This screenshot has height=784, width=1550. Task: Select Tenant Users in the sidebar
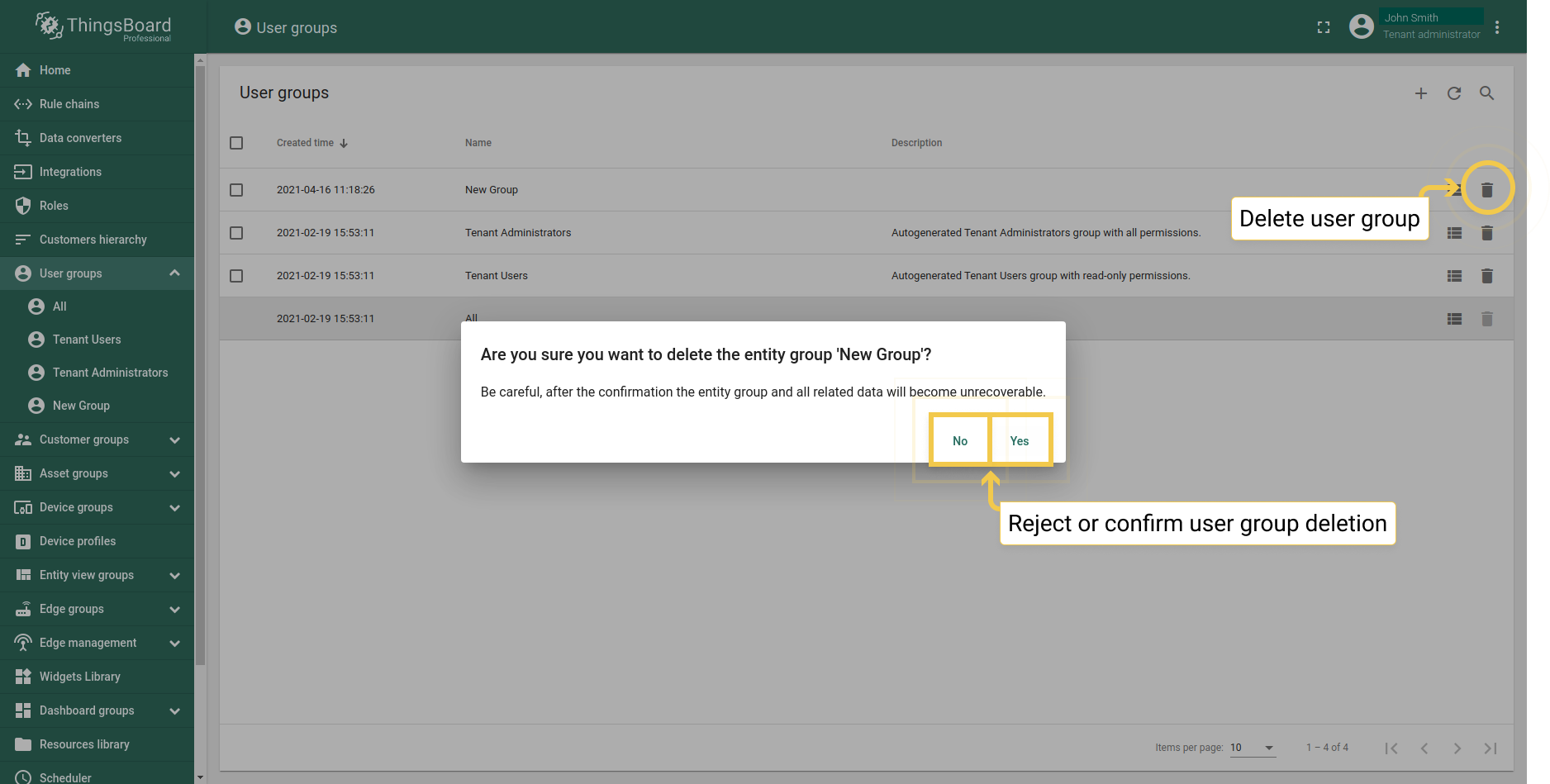(97, 340)
